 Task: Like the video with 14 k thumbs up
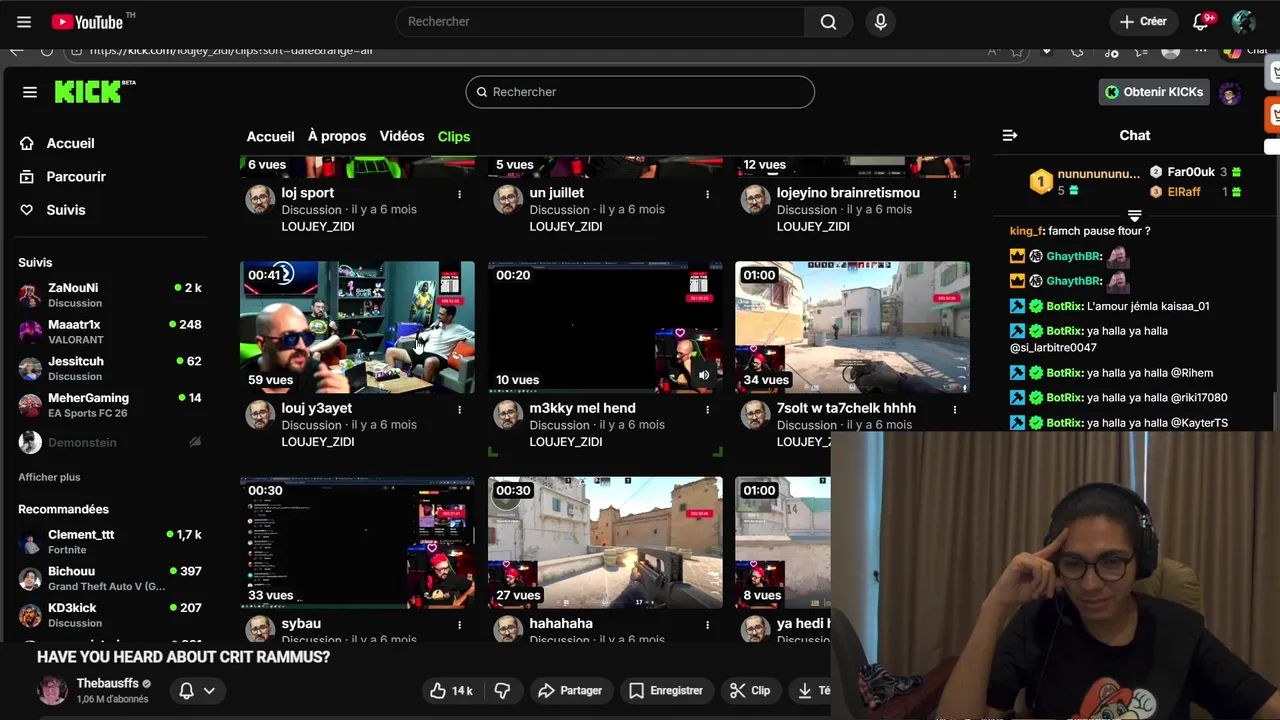(450, 690)
